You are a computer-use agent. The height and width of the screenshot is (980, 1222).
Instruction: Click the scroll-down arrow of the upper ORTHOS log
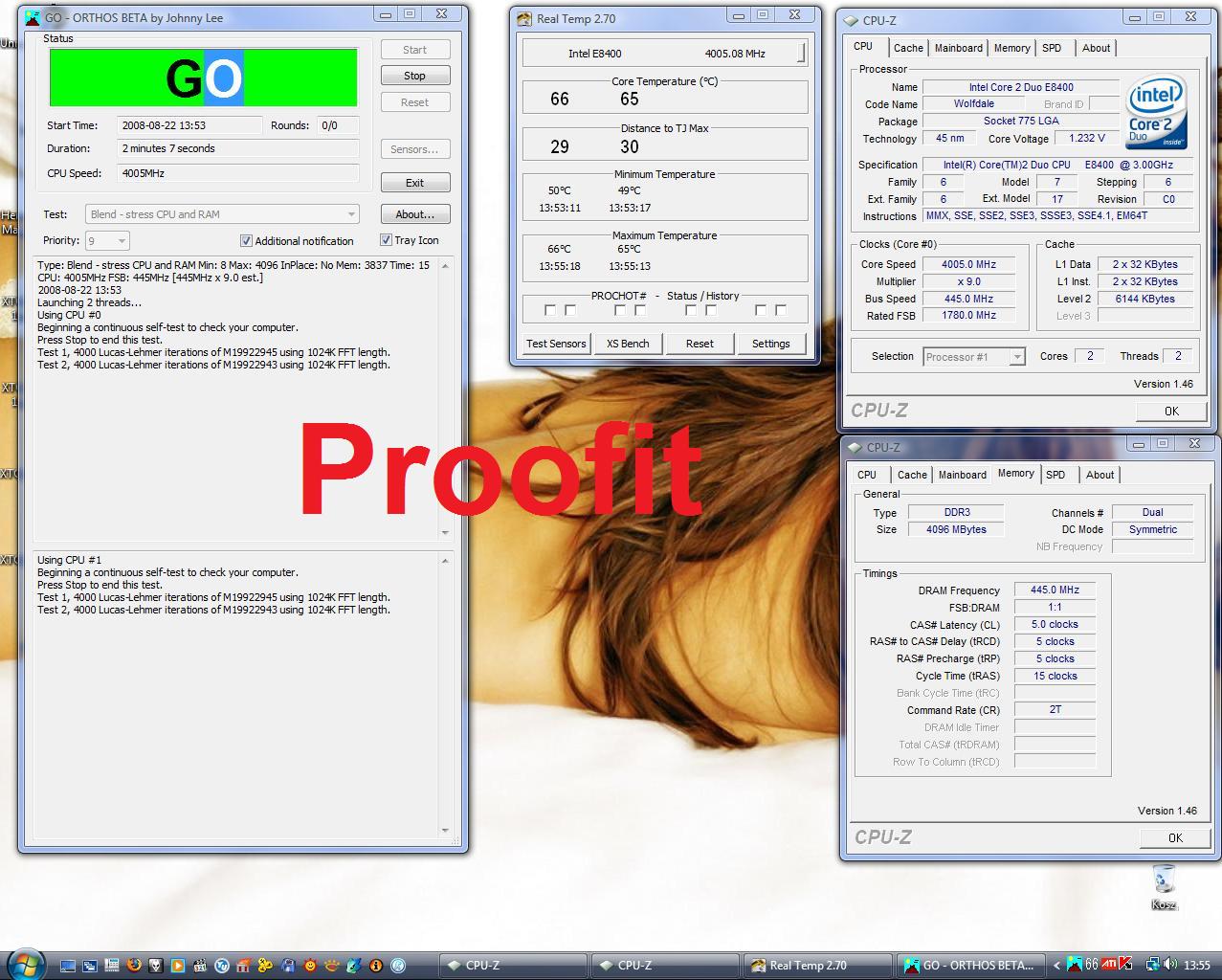pyautogui.click(x=445, y=533)
